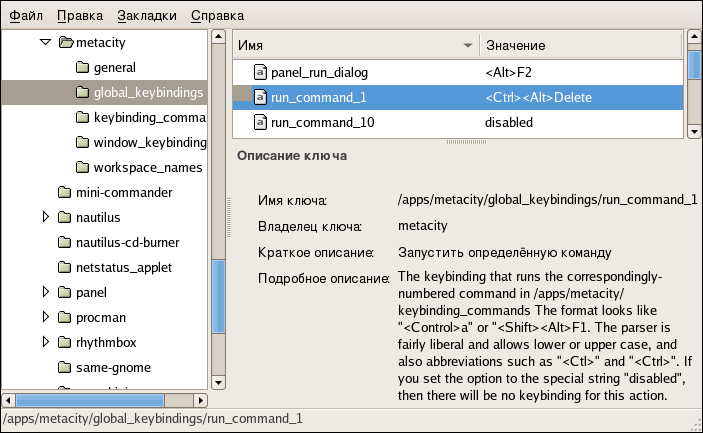
Task: Click the folder icon beside workspace_names
Action: click(83, 167)
